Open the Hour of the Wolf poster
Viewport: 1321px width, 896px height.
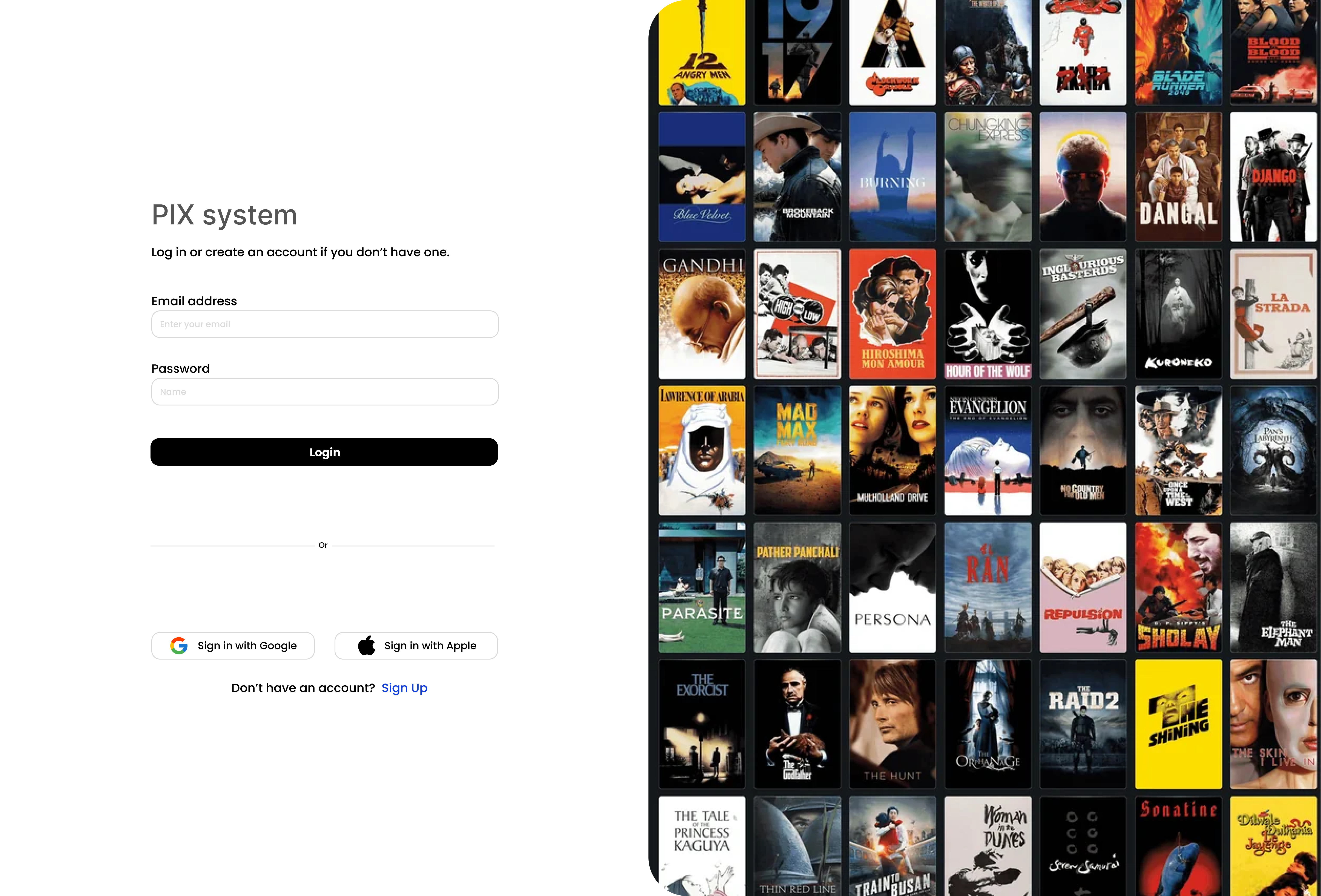click(988, 314)
